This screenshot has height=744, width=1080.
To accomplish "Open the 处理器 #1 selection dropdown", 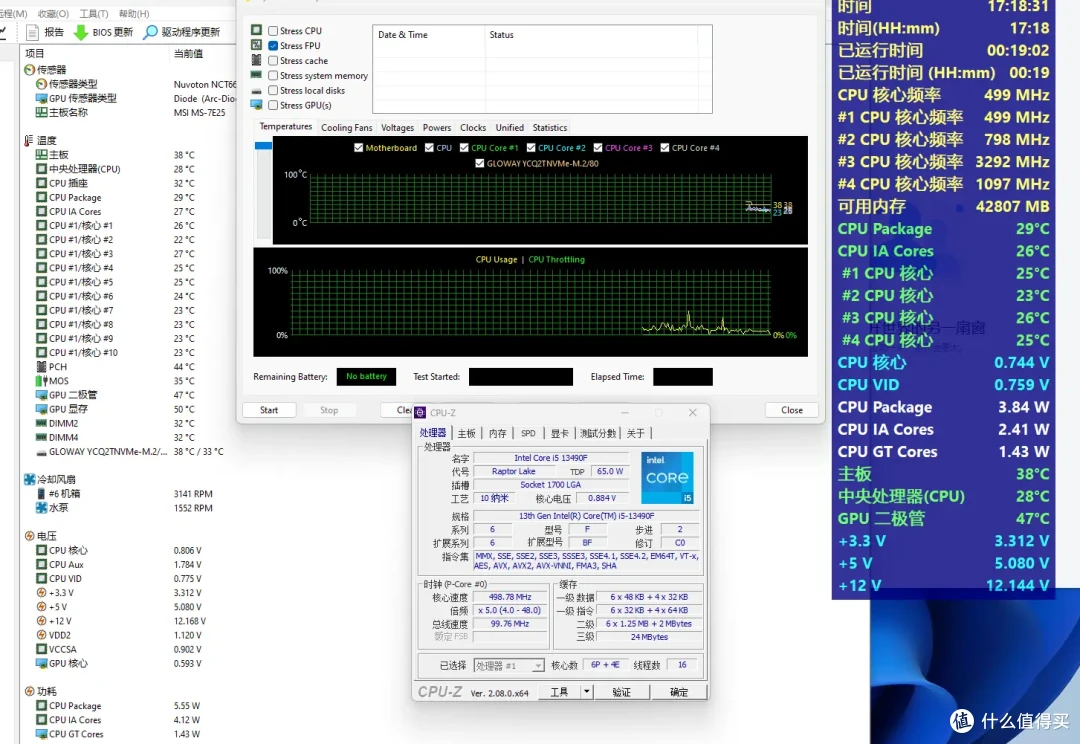I will tap(509, 665).
